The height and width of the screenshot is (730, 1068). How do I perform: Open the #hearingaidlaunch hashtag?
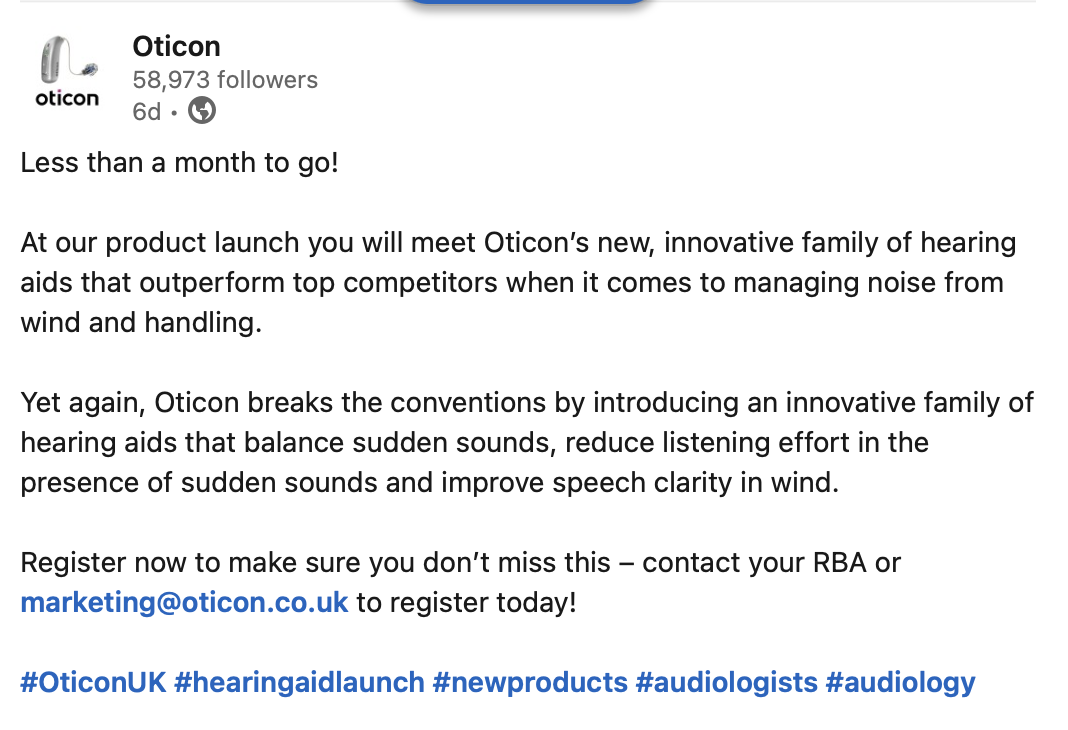[299, 682]
